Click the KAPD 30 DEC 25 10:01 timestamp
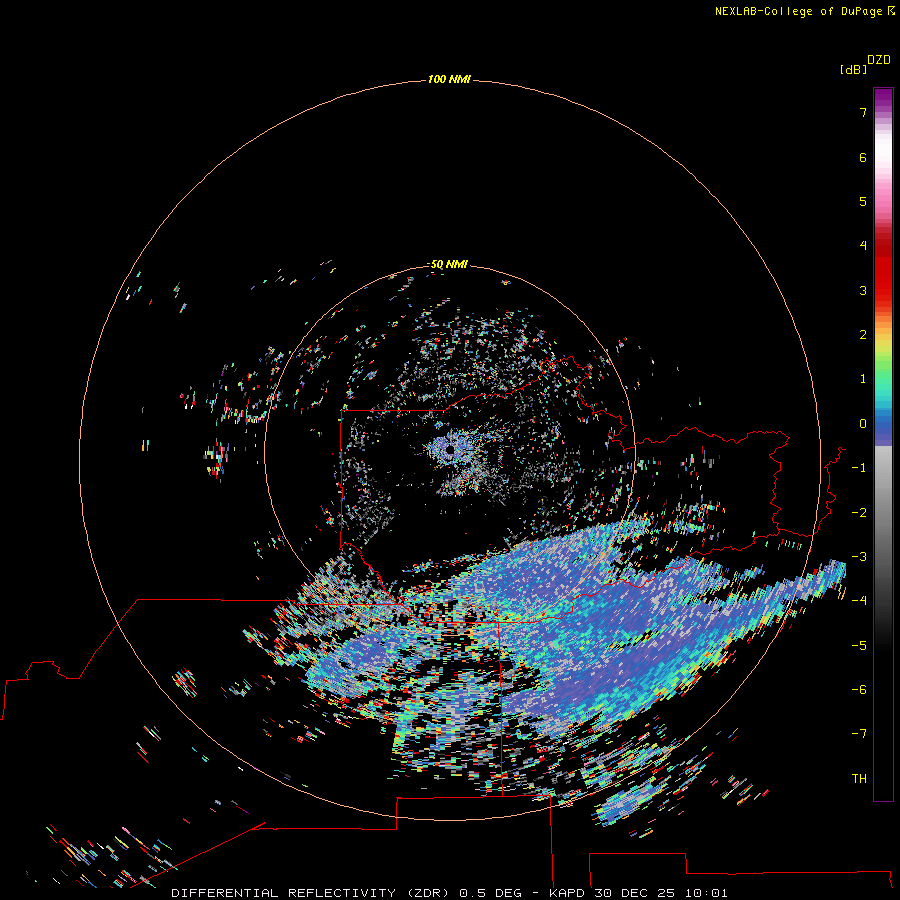This screenshot has width=900, height=900. pyautogui.click(x=638, y=893)
